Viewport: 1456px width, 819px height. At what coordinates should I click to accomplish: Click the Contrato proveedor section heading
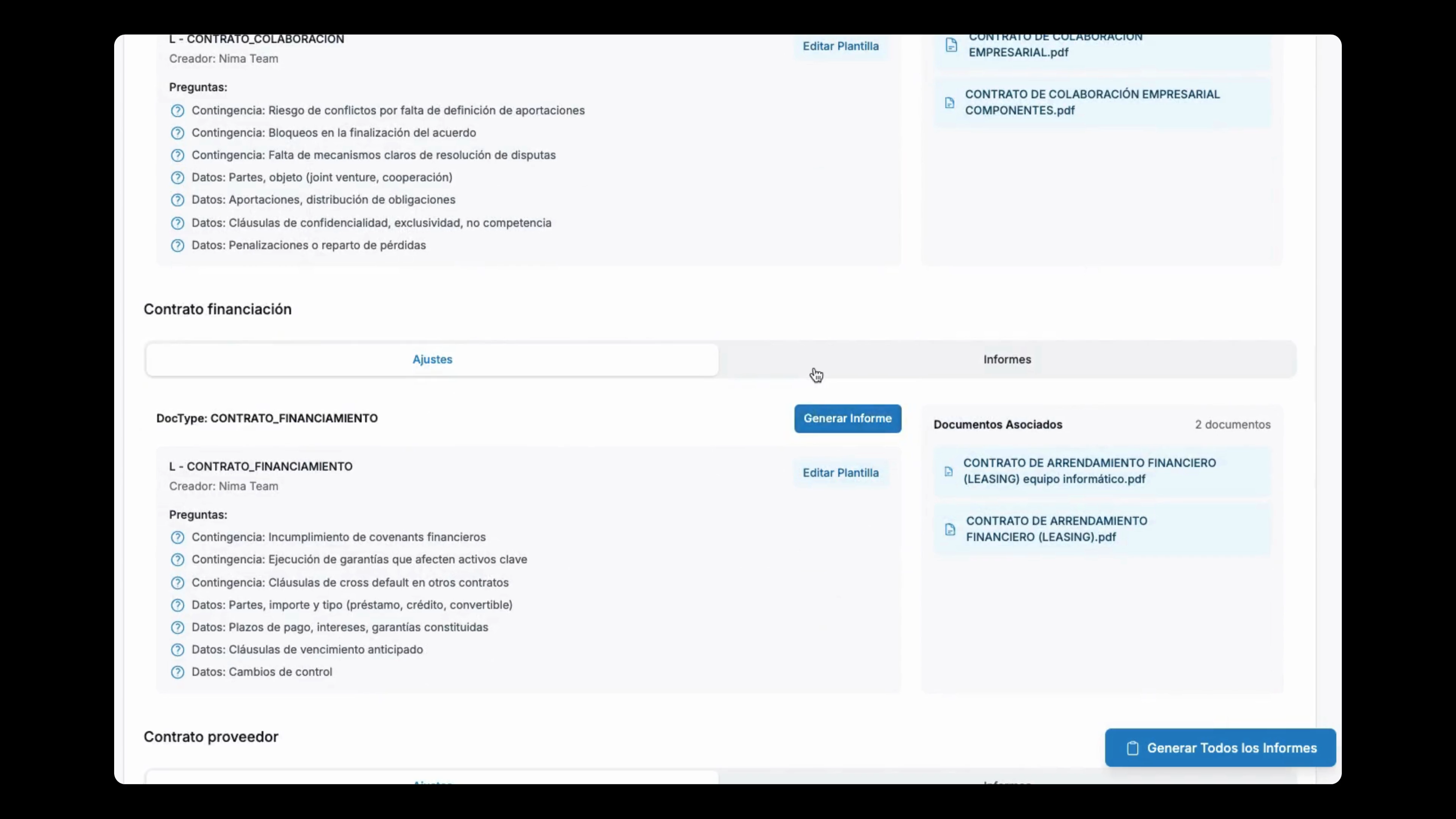(x=211, y=736)
